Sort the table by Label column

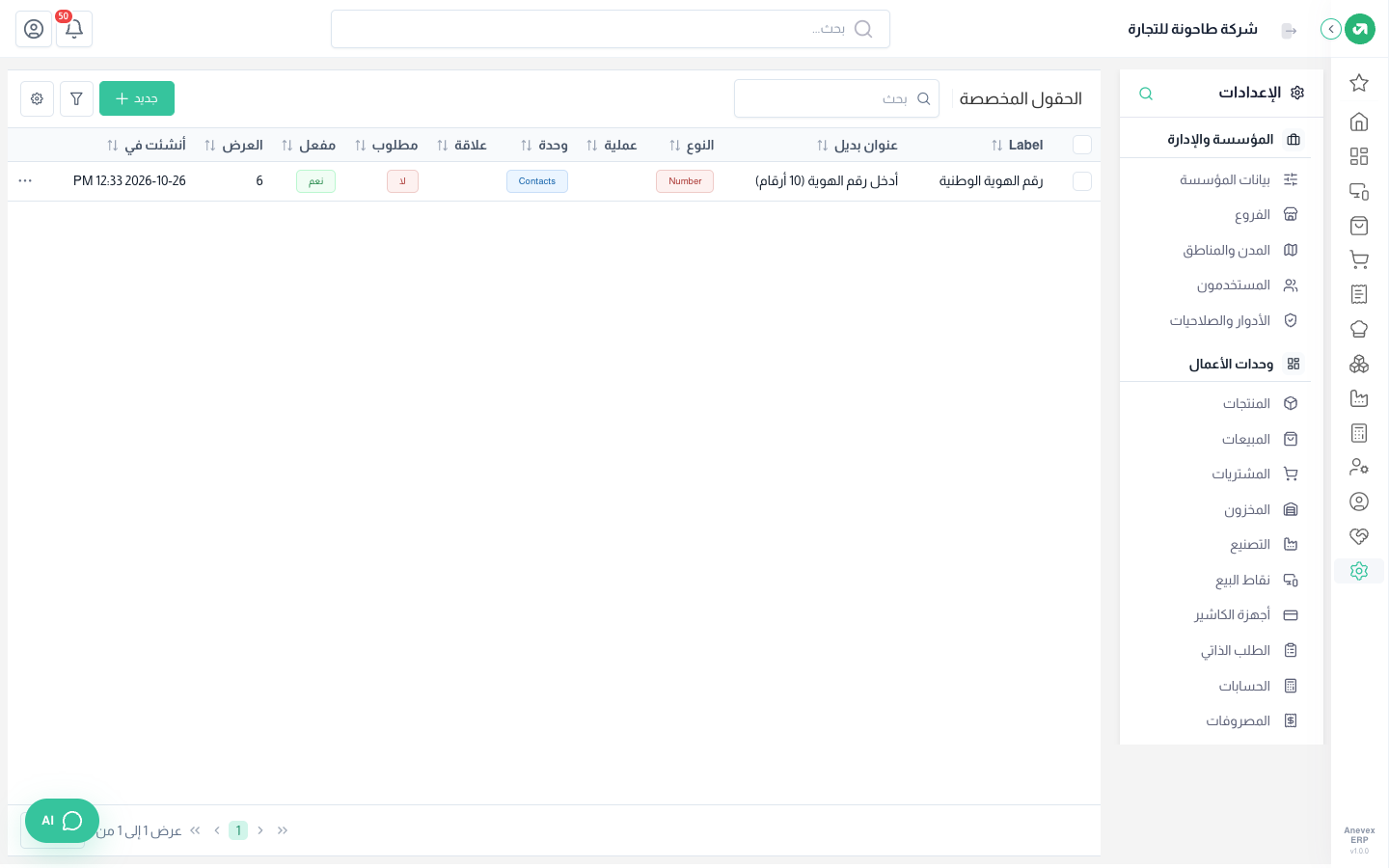pos(1017,145)
